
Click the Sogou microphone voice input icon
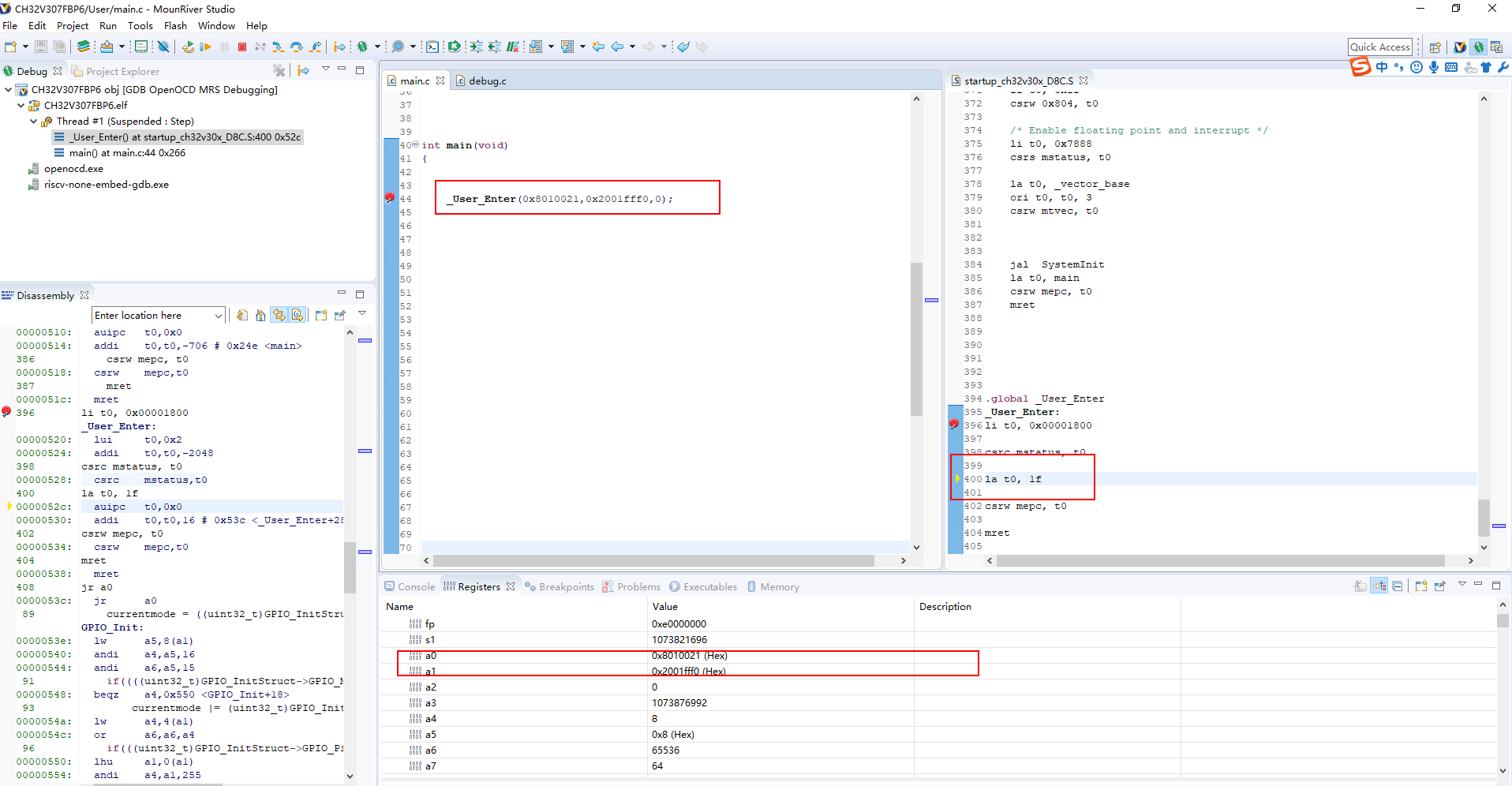pos(1434,67)
